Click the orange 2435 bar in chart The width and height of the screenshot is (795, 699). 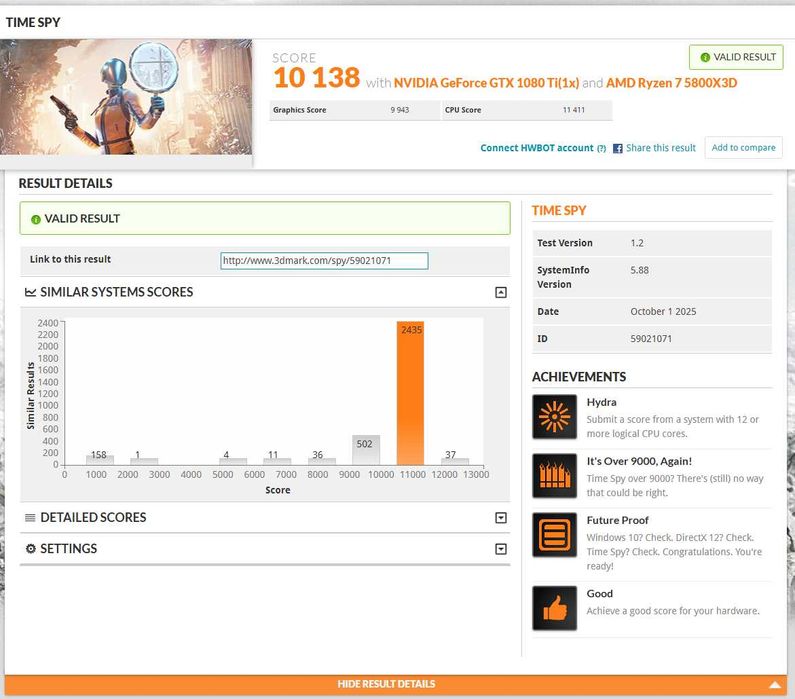tap(410, 393)
